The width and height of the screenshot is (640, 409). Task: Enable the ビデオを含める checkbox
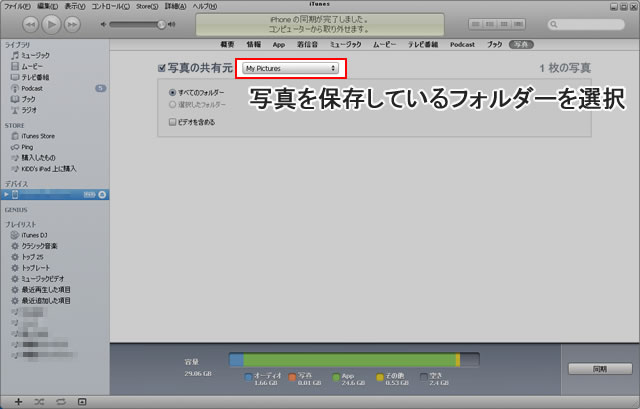coord(172,122)
